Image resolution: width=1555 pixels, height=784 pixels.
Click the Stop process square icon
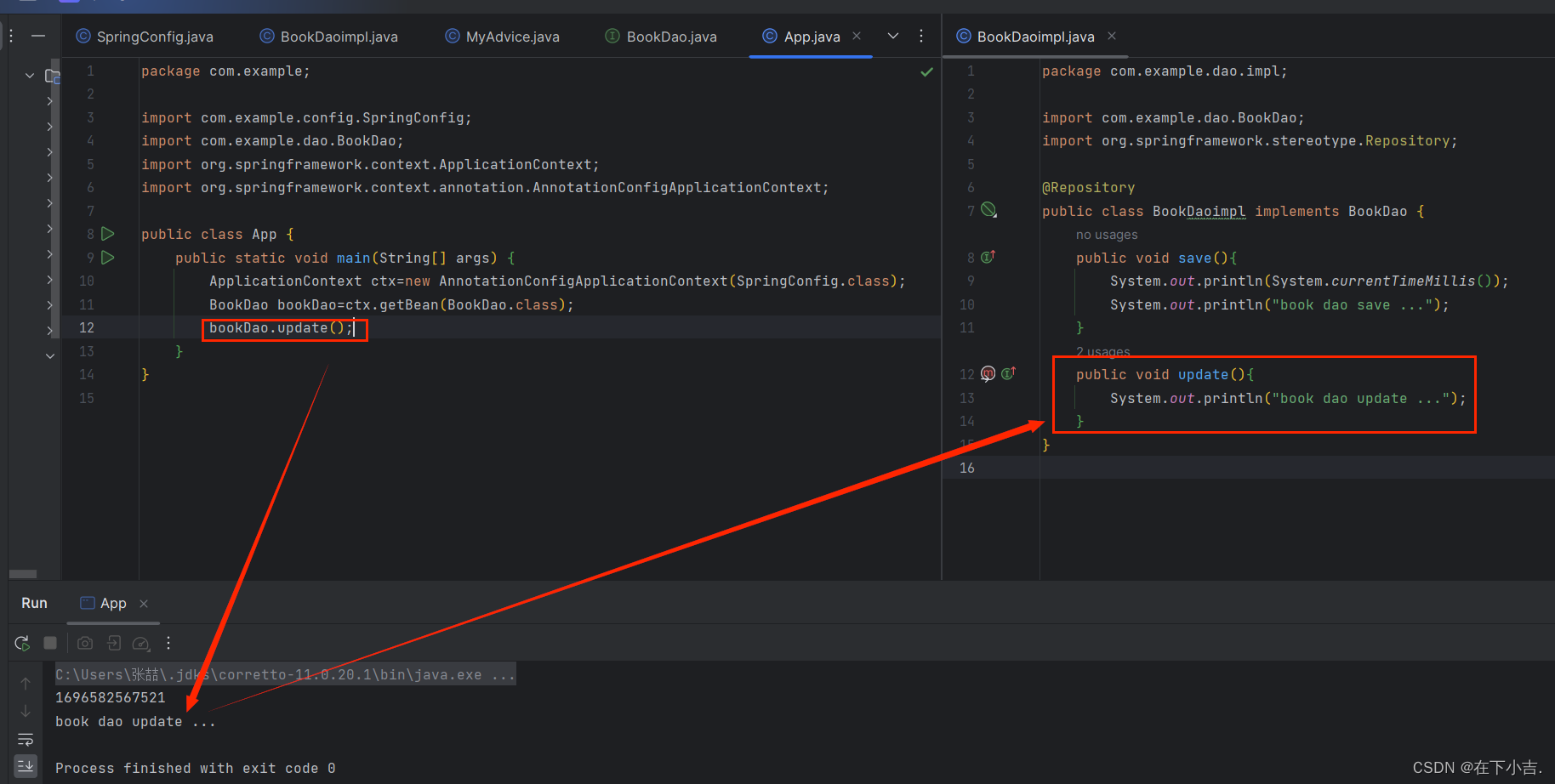coord(50,643)
